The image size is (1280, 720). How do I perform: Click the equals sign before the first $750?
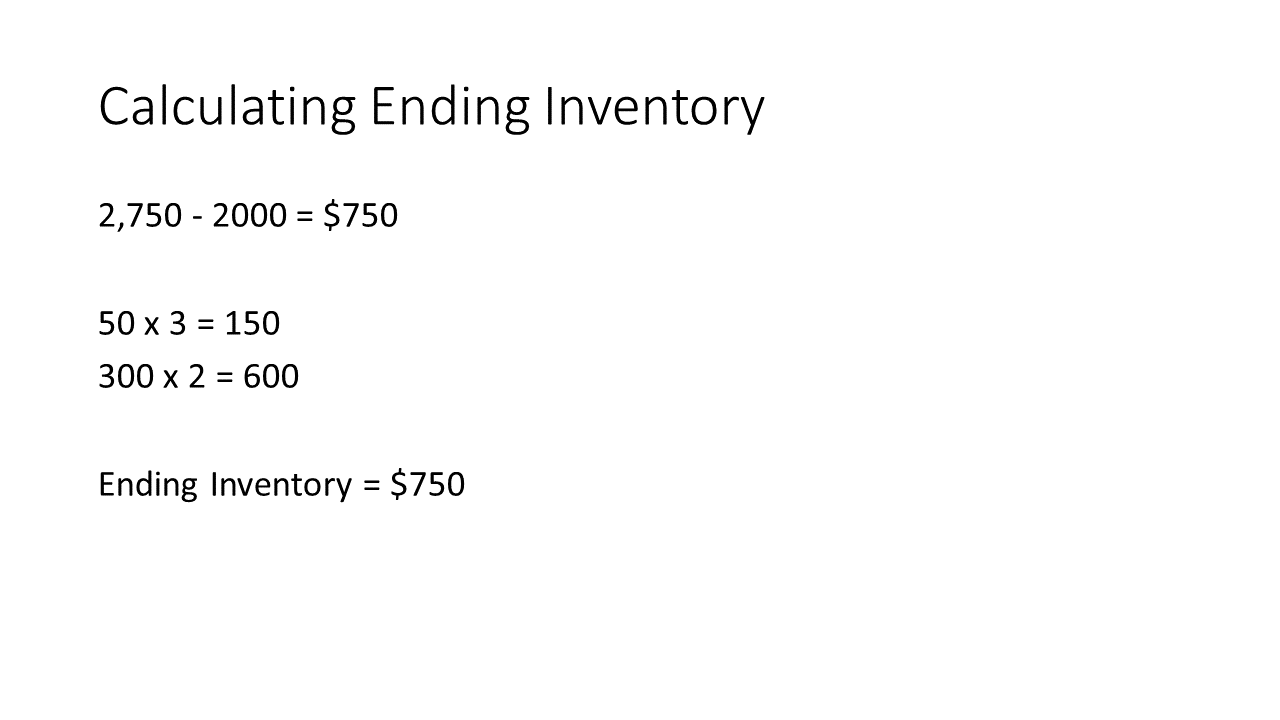(305, 217)
